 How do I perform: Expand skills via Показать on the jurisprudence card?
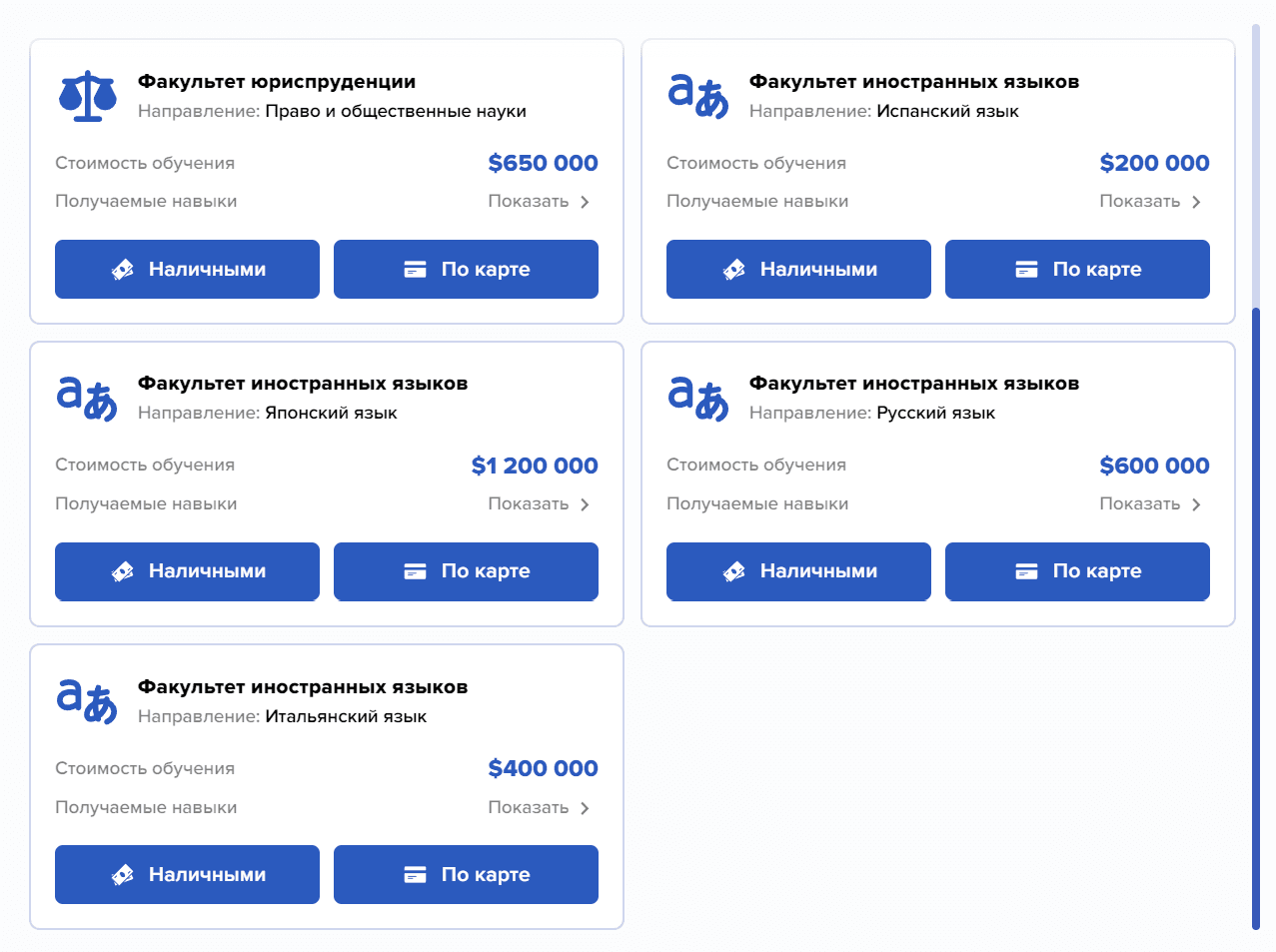point(540,201)
